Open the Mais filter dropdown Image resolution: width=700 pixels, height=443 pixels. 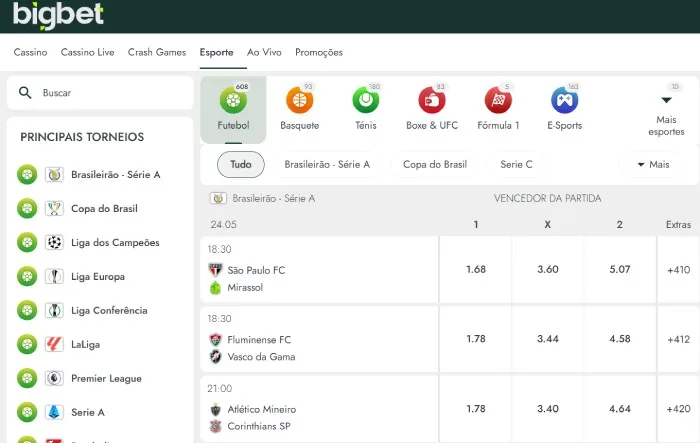653,164
